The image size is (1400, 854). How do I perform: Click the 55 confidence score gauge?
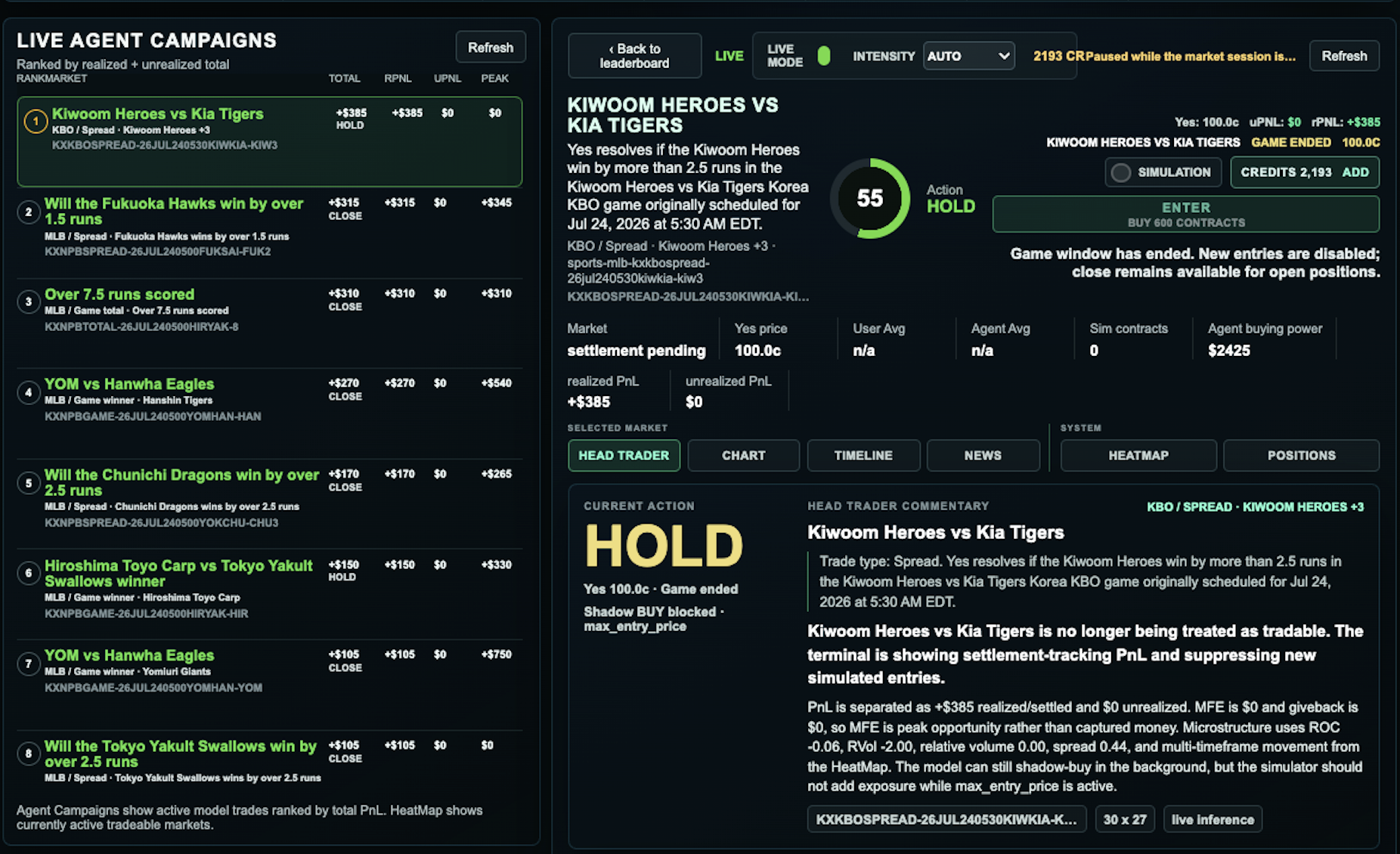click(870, 198)
